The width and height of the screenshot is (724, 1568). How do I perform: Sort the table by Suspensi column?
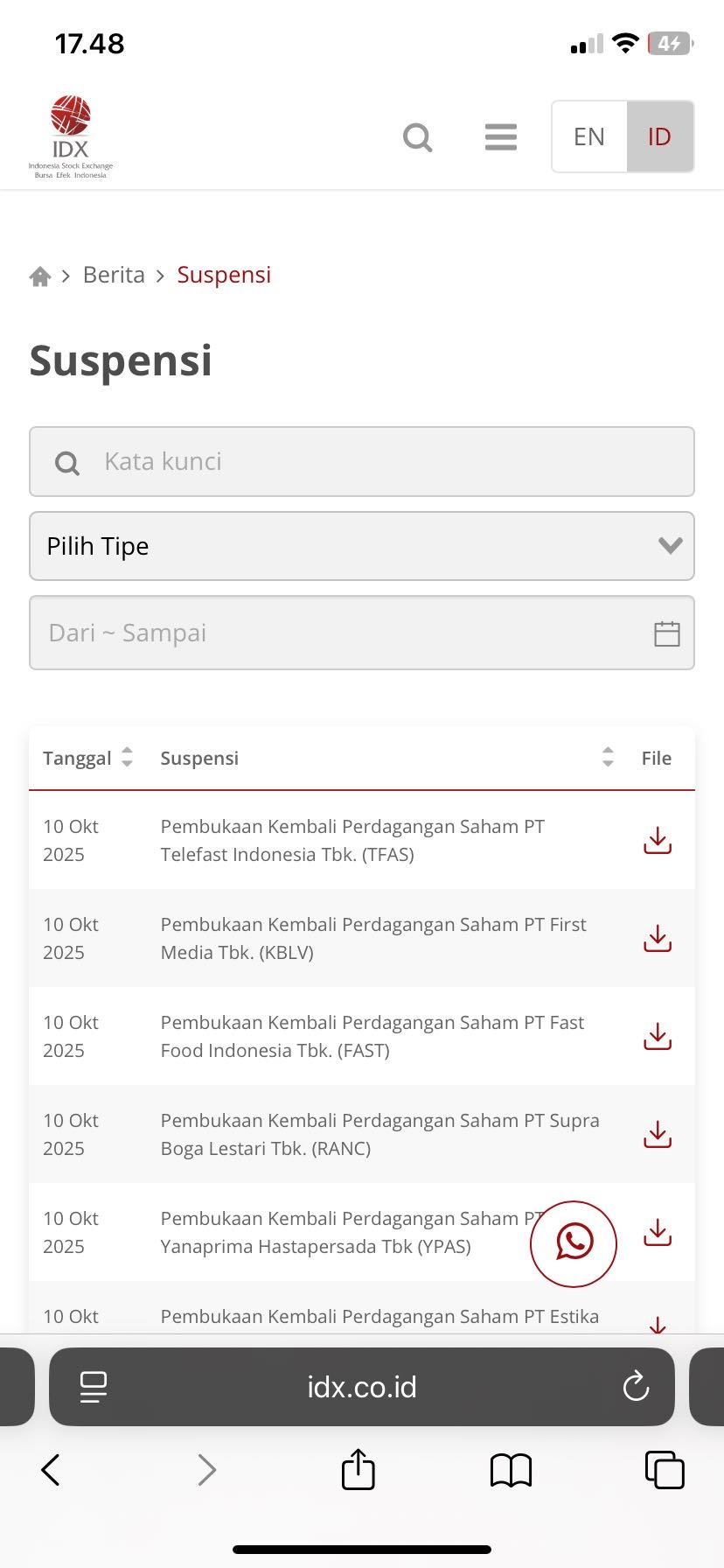pyautogui.click(x=608, y=758)
